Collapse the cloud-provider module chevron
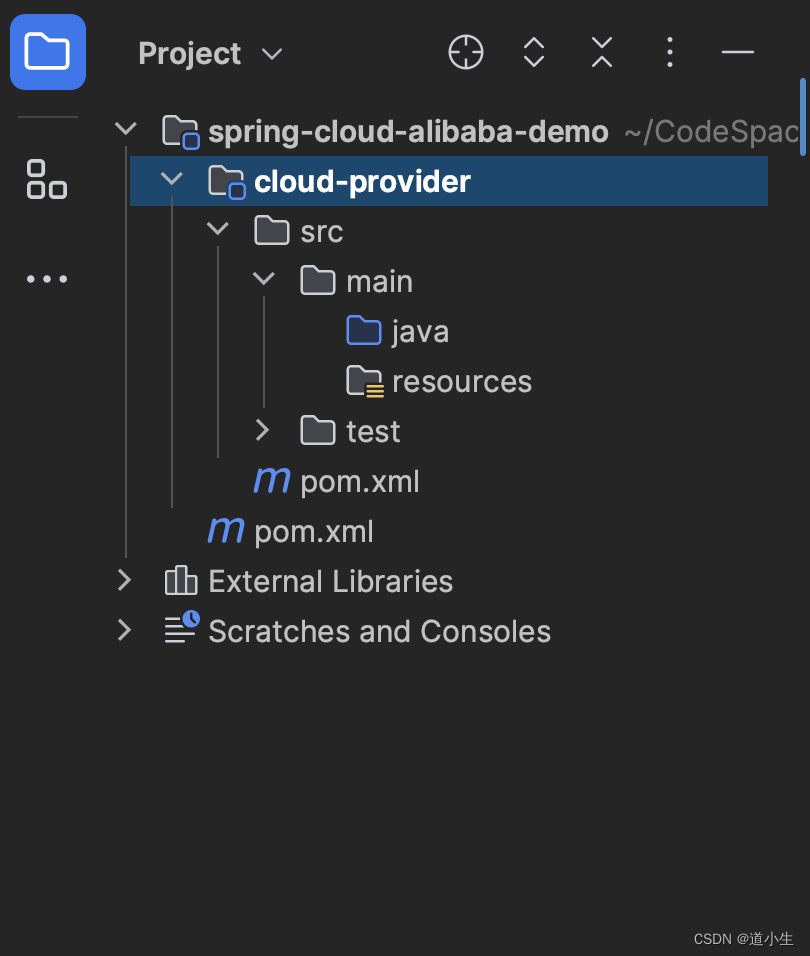The image size is (810, 956). coord(172,180)
